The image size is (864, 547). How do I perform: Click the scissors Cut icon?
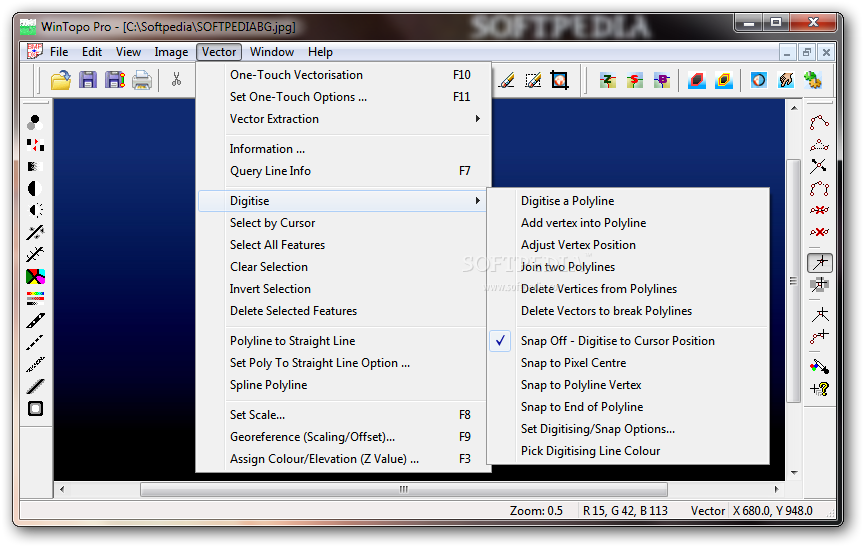176,80
